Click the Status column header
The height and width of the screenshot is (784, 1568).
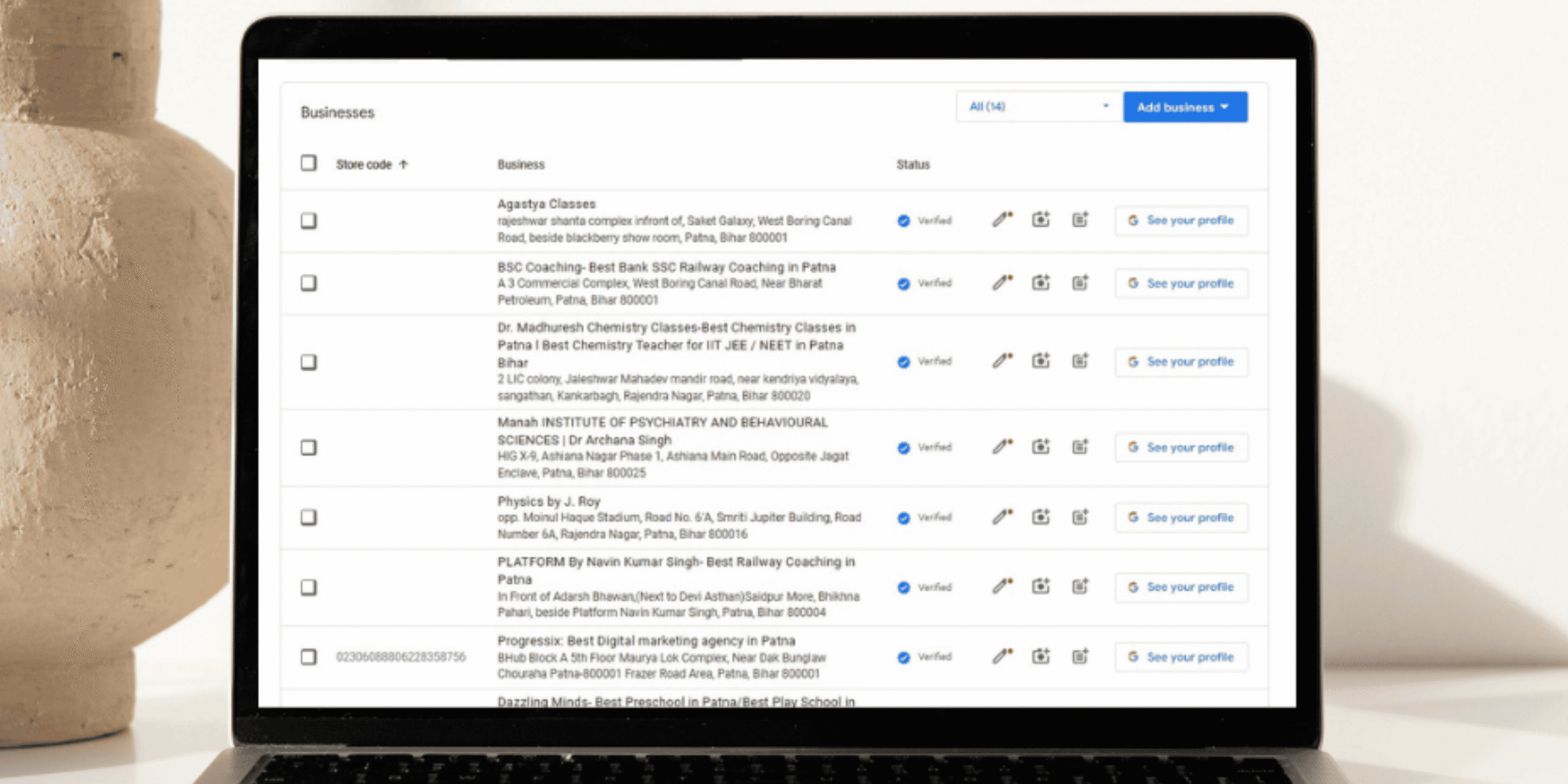pos(913,165)
